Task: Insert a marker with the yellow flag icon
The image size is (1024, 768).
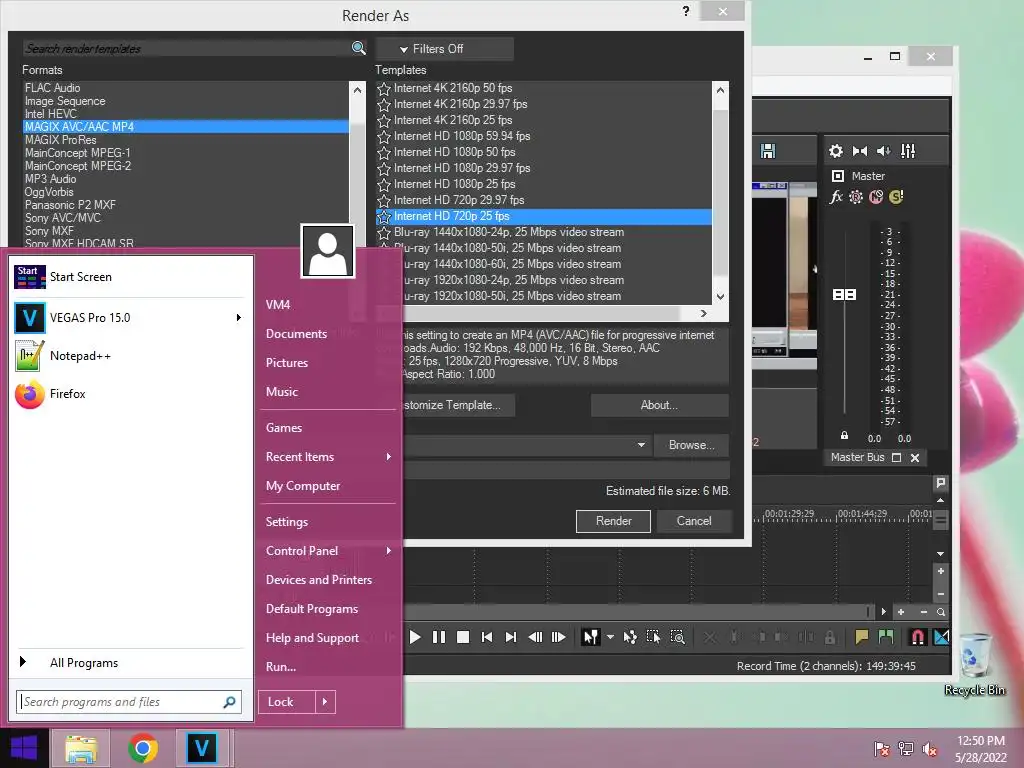Action: [861, 637]
